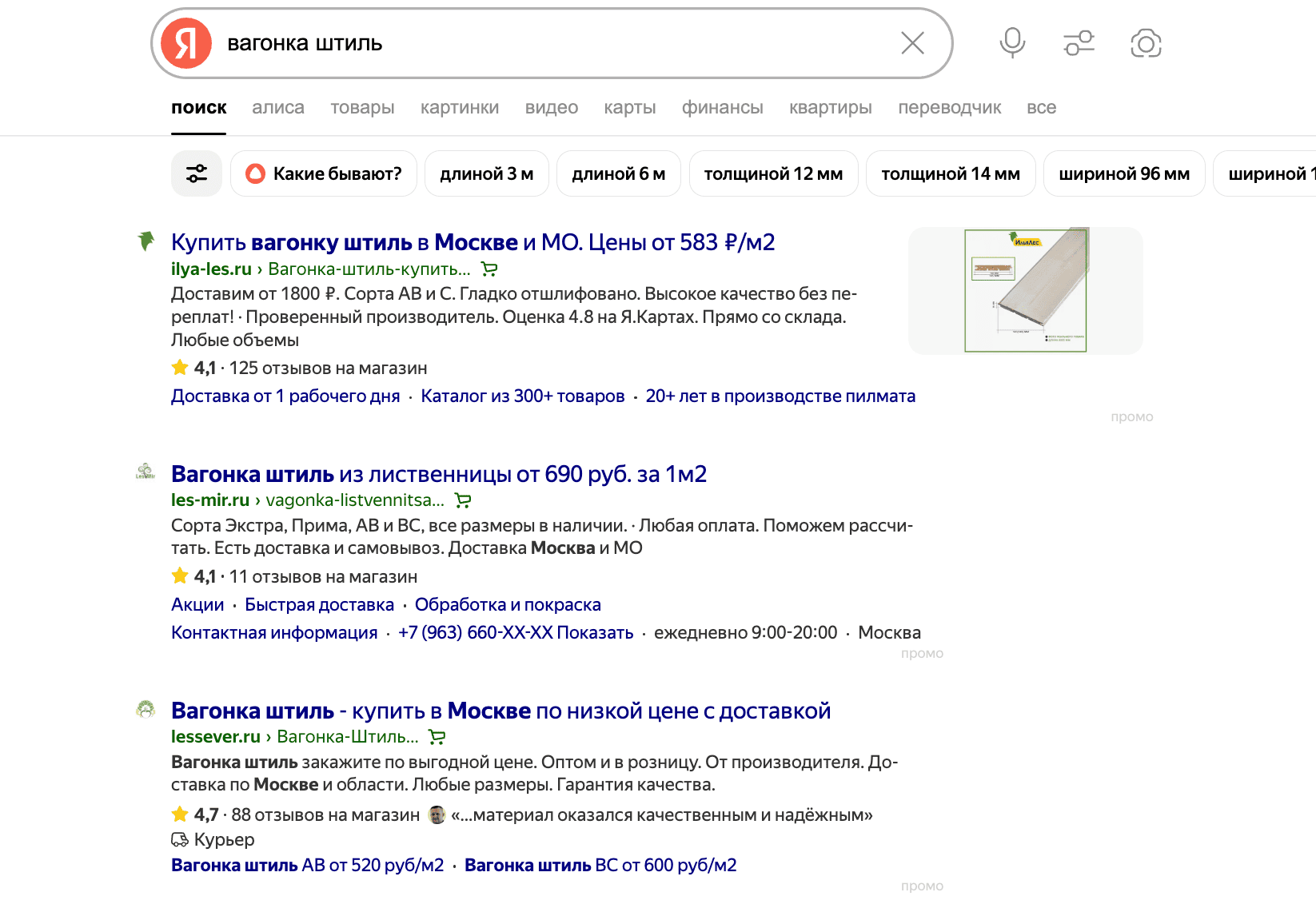Open the картинки tab

click(x=460, y=107)
